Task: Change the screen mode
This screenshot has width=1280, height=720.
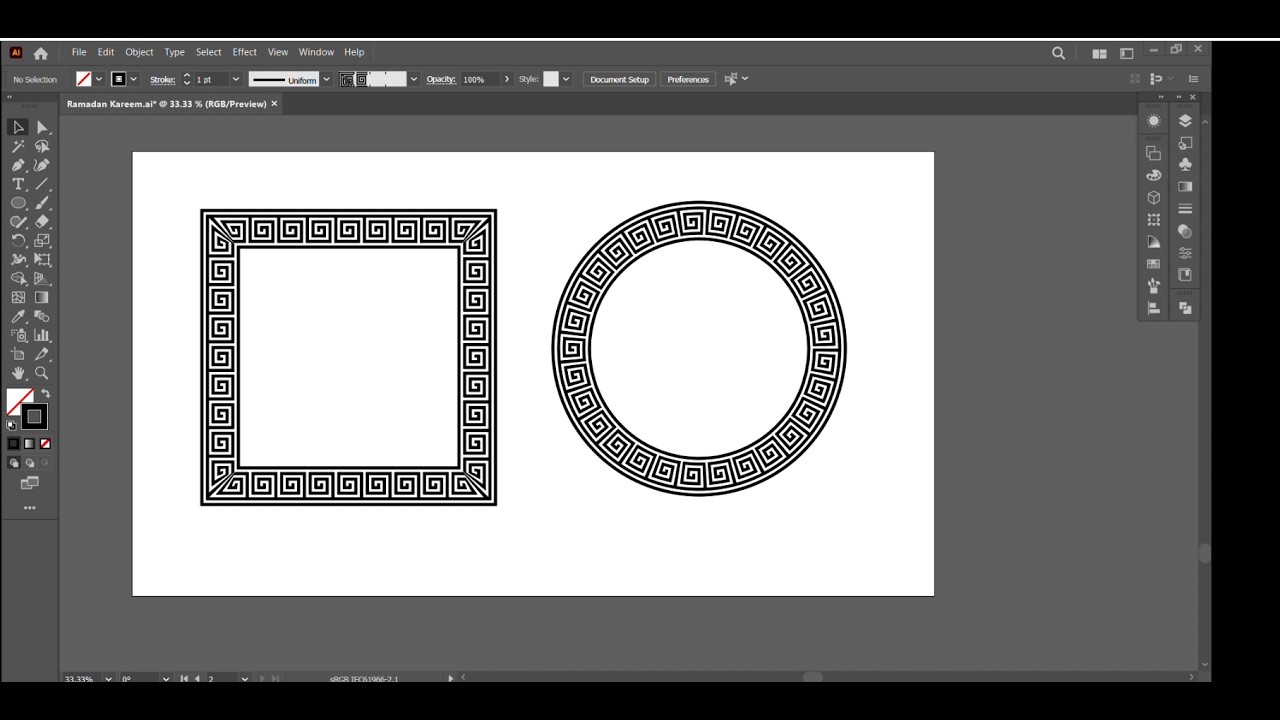Action: click(x=30, y=483)
